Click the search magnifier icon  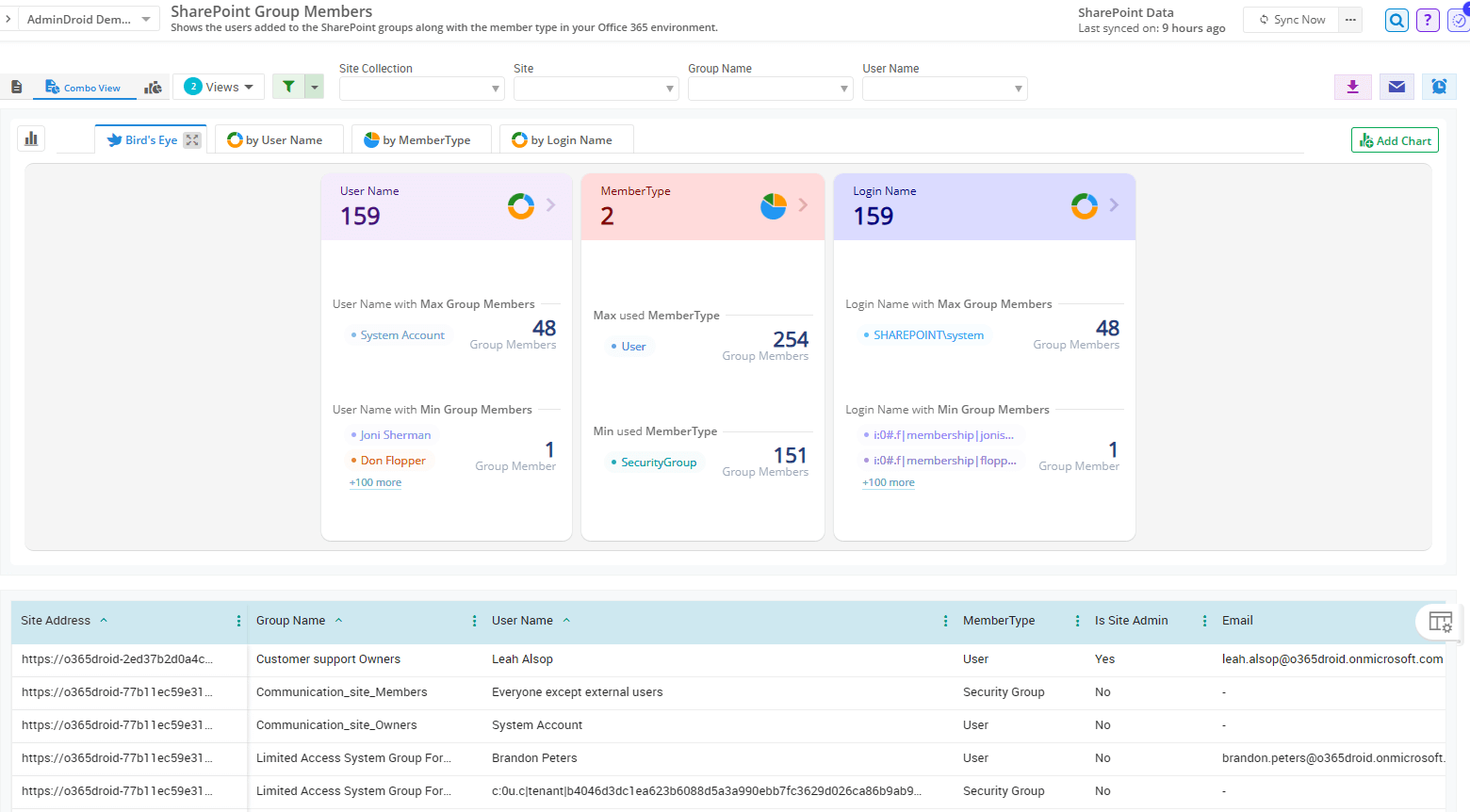(1396, 20)
